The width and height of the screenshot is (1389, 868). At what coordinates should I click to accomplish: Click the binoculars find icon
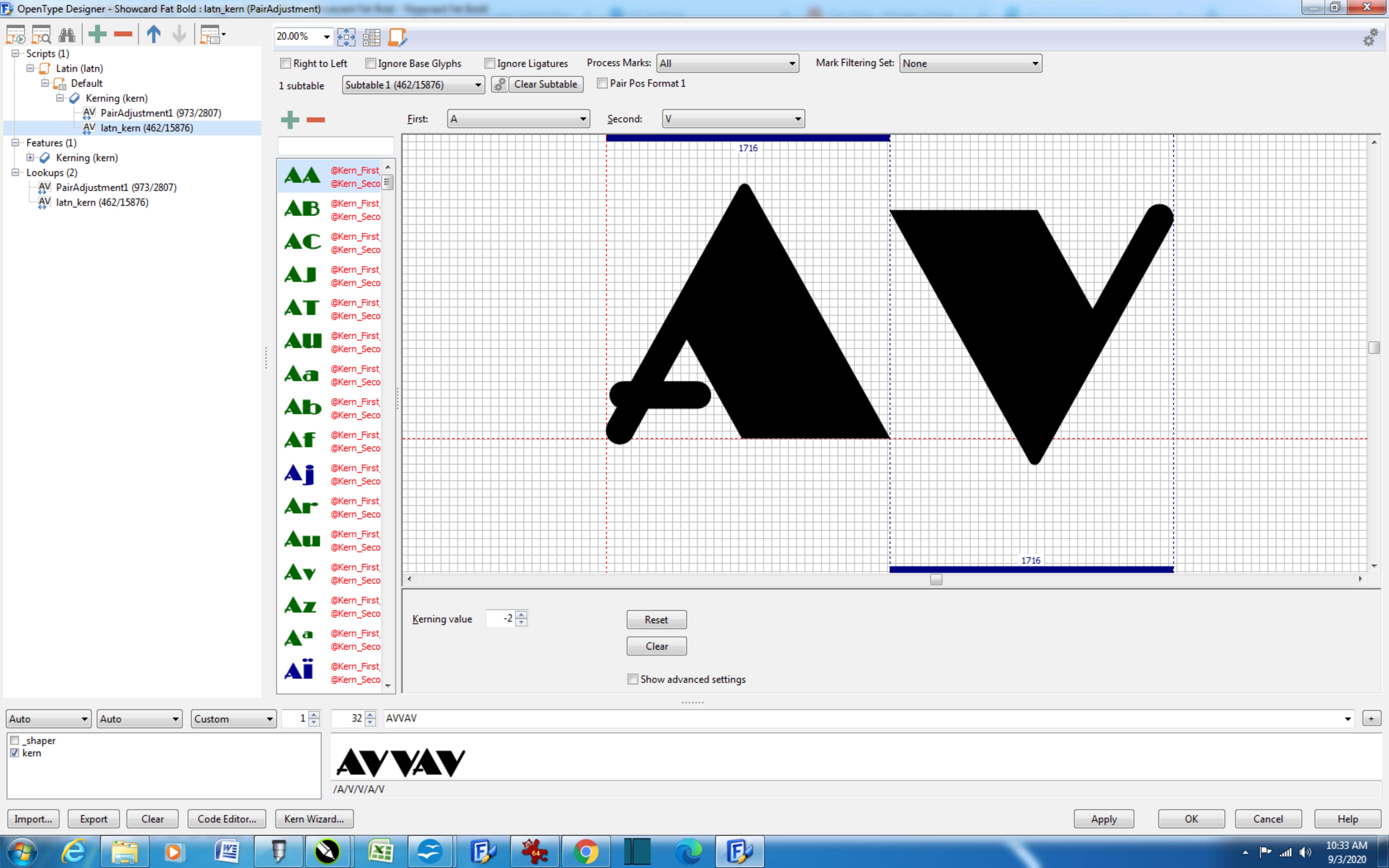click(67, 35)
